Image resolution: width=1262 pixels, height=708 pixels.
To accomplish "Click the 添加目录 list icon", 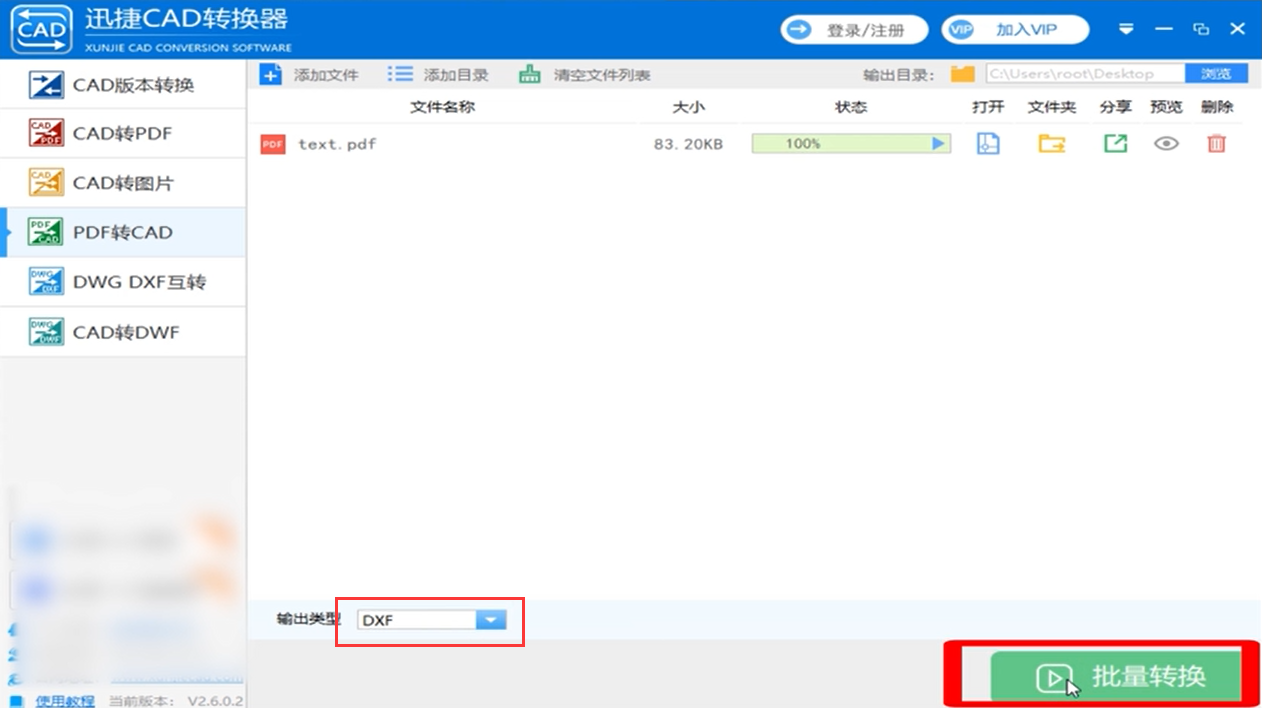I will click(400, 74).
